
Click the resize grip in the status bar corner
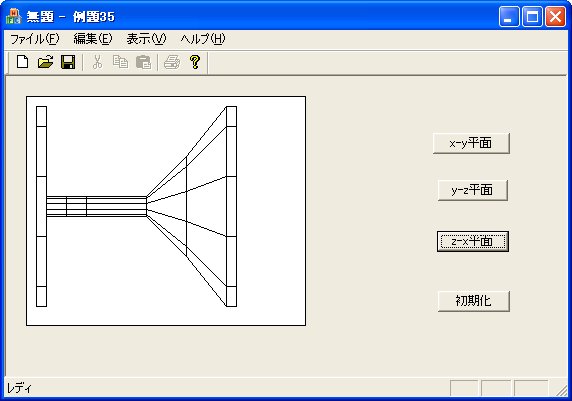click(562, 389)
